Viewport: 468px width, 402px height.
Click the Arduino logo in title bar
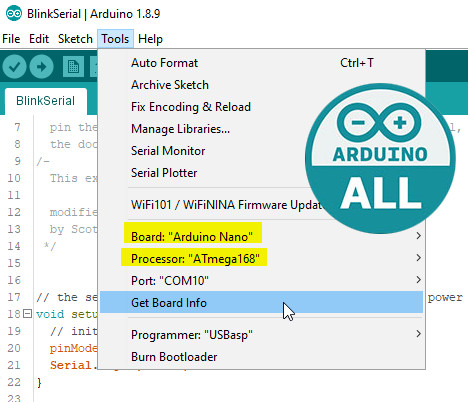pos(14,14)
